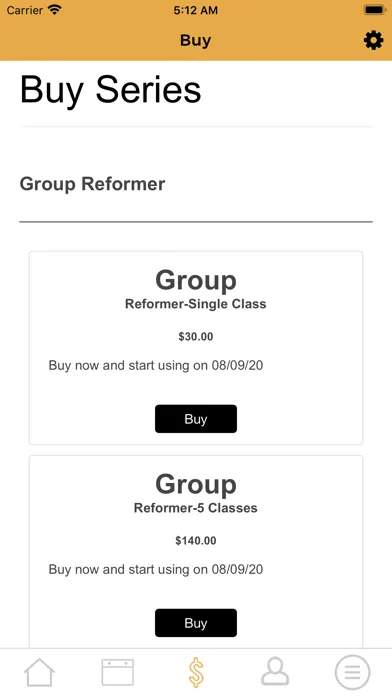Select the dollar sign Buy tab
The height and width of the screenshot is (696, 392).
click(196, 672)
